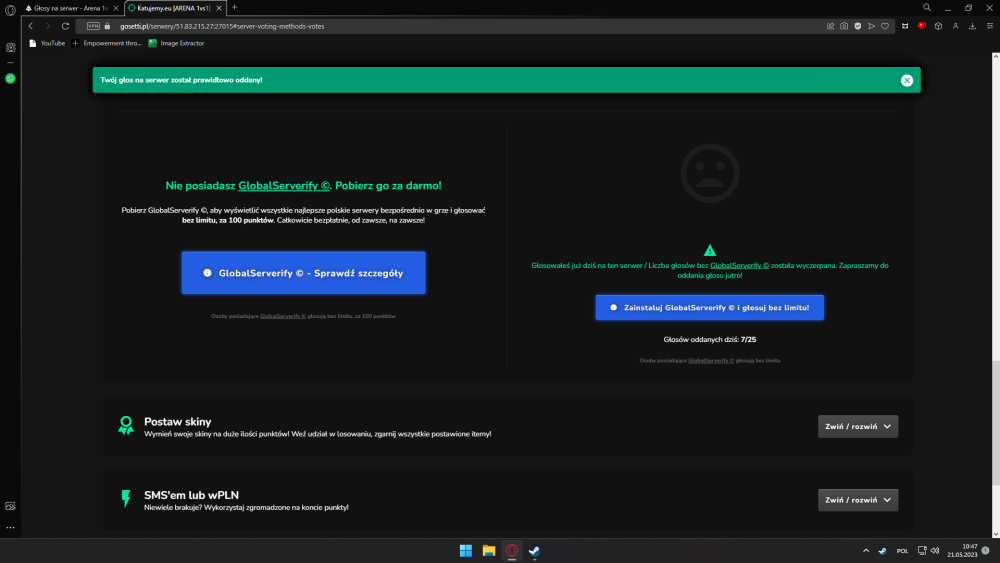Reload the current page
The image size is (1000, 563).
coord(65,26)
